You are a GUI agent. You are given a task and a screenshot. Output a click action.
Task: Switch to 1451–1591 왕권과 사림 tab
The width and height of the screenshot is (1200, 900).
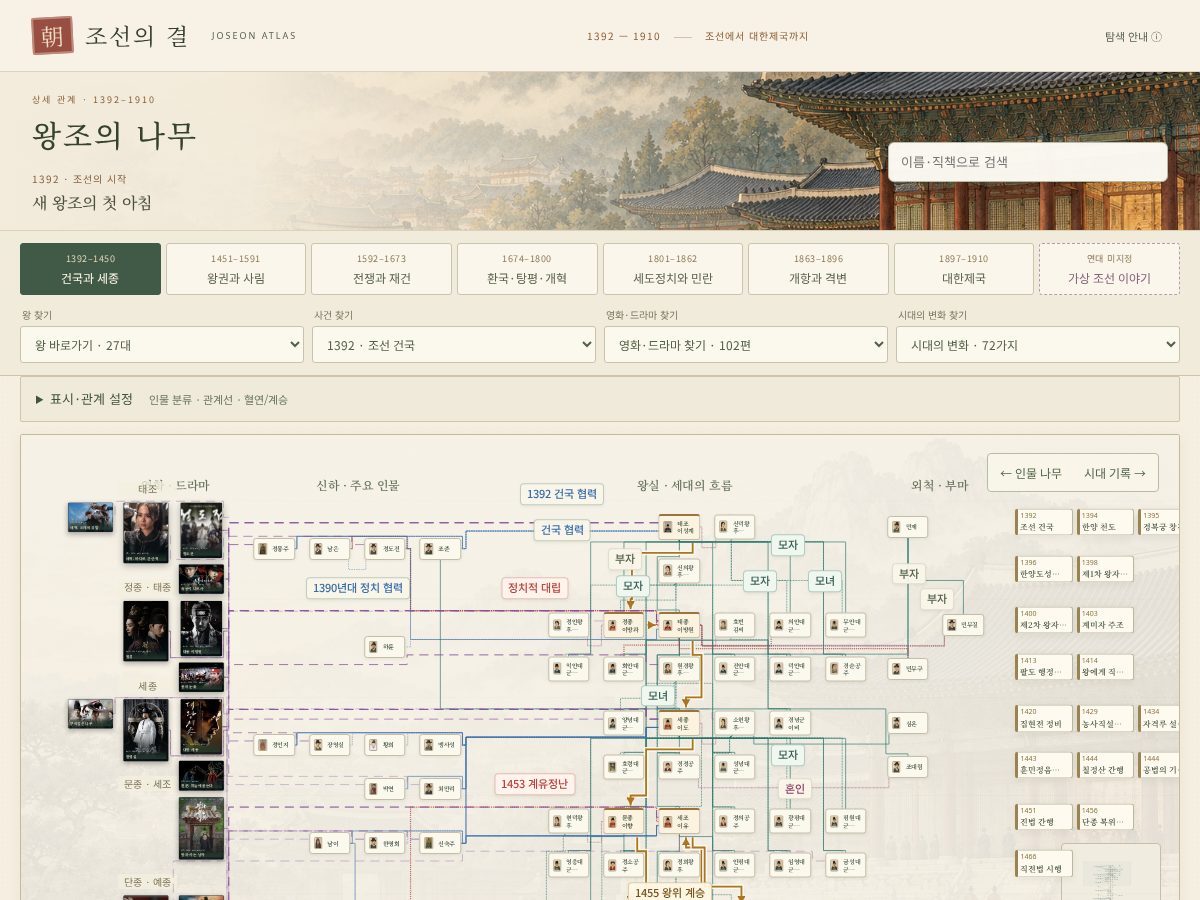(236, 269)
